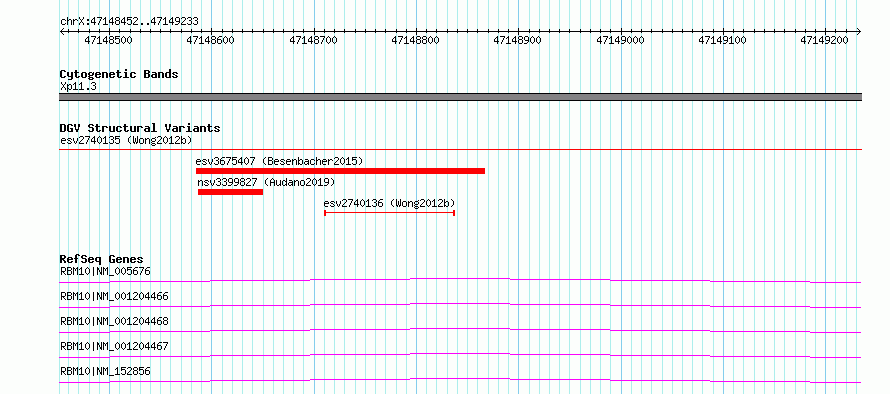Toggle the RefSeq Genes track heading
Screen dimensions: 890x394
click(x=101, y=259)
